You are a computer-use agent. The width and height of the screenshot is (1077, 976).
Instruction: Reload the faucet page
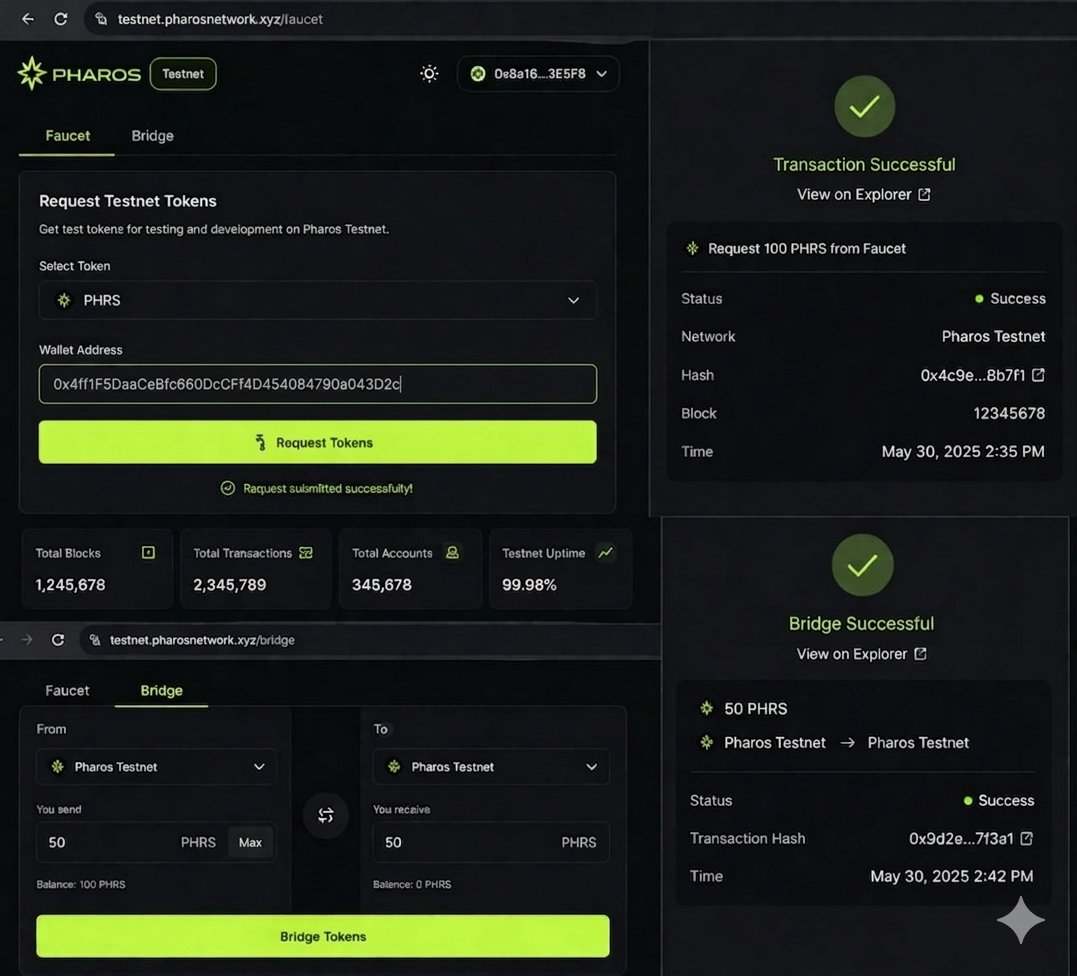60,19
